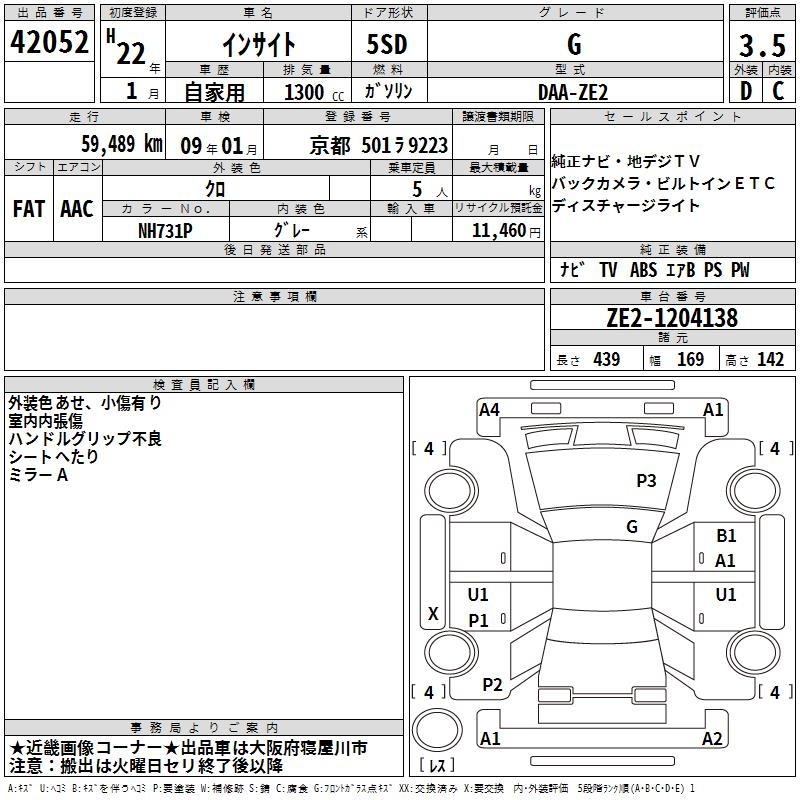Select damage mark P3 on hood
Screen dimensions: 800x800
[x=646, y=481]
